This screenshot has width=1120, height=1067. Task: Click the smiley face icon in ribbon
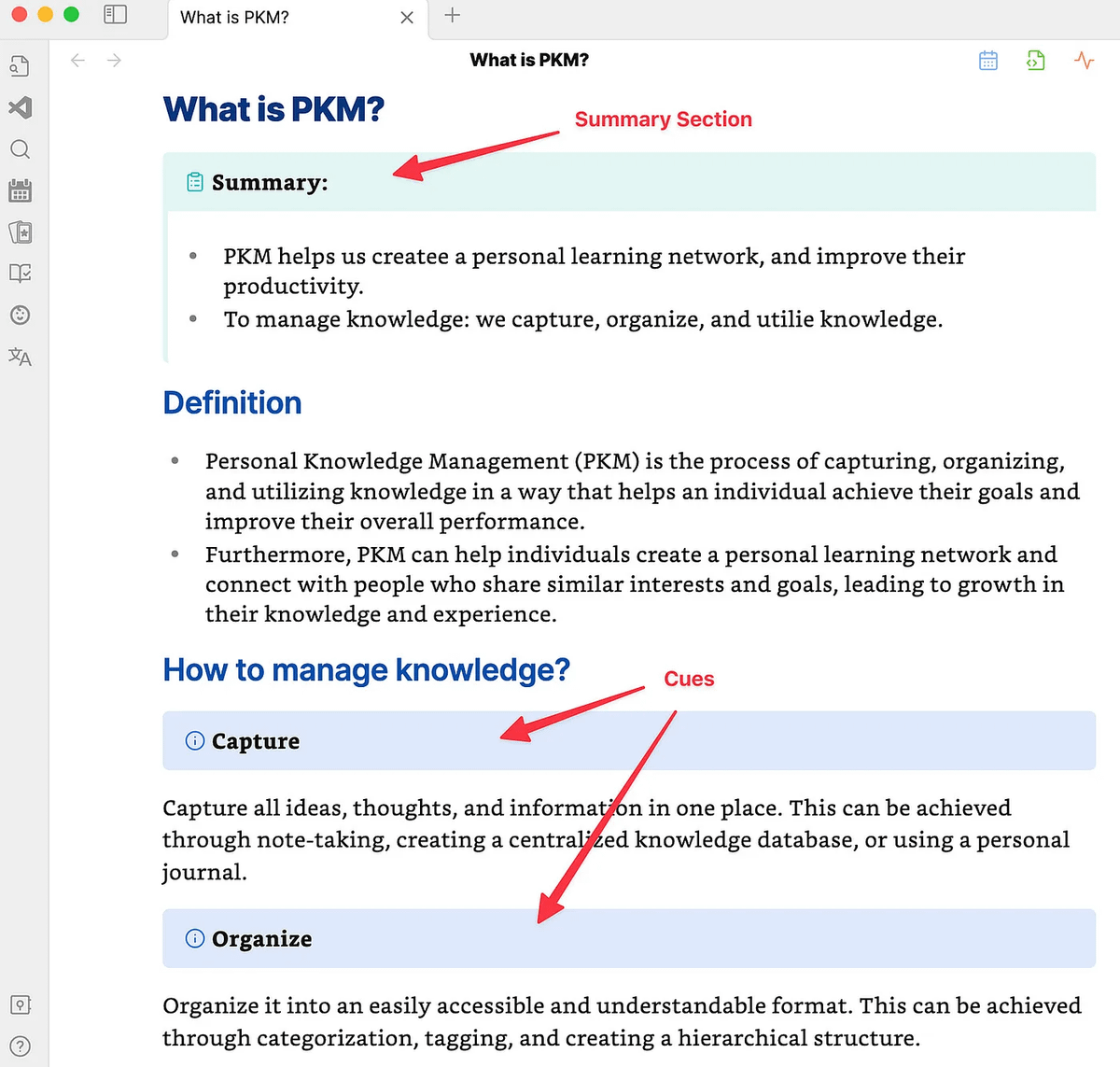click(20, 315)
